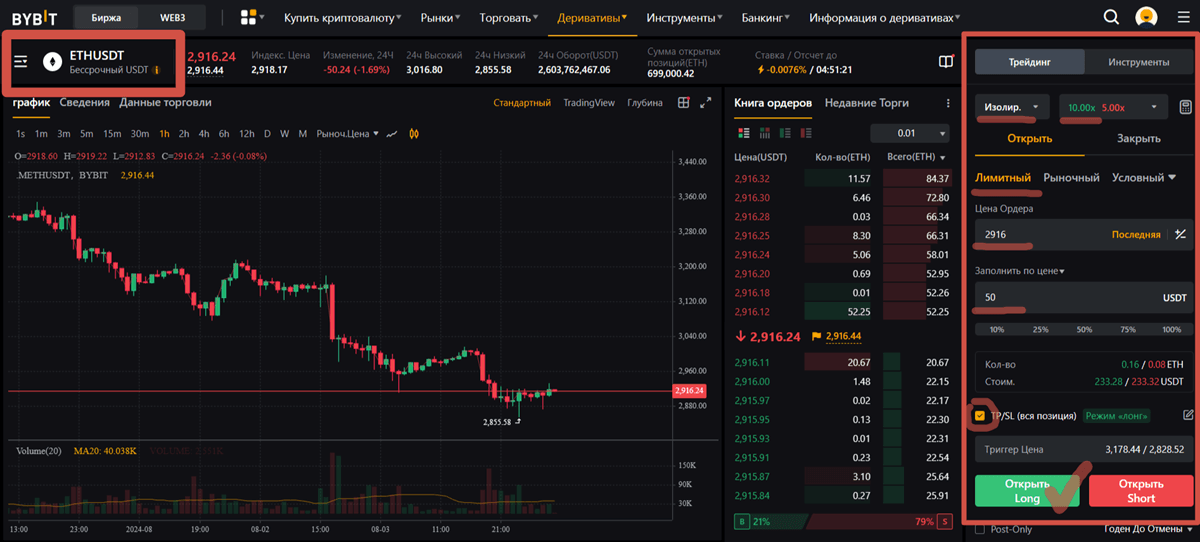Click the Открыть Short button
This screenshot has width=1200, height=542.
[x=1141, y=491]
